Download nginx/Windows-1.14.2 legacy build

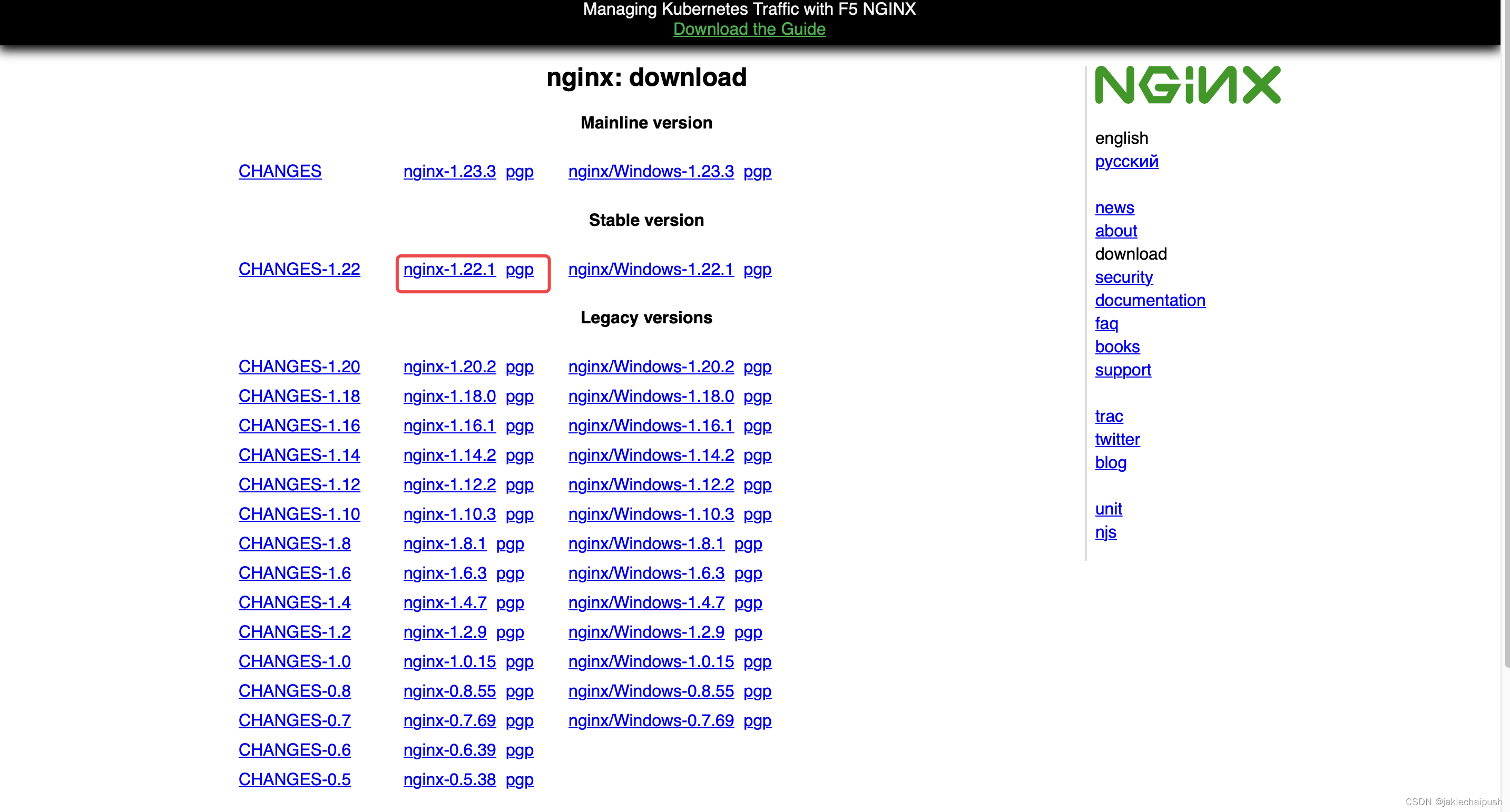coord(651,454)
